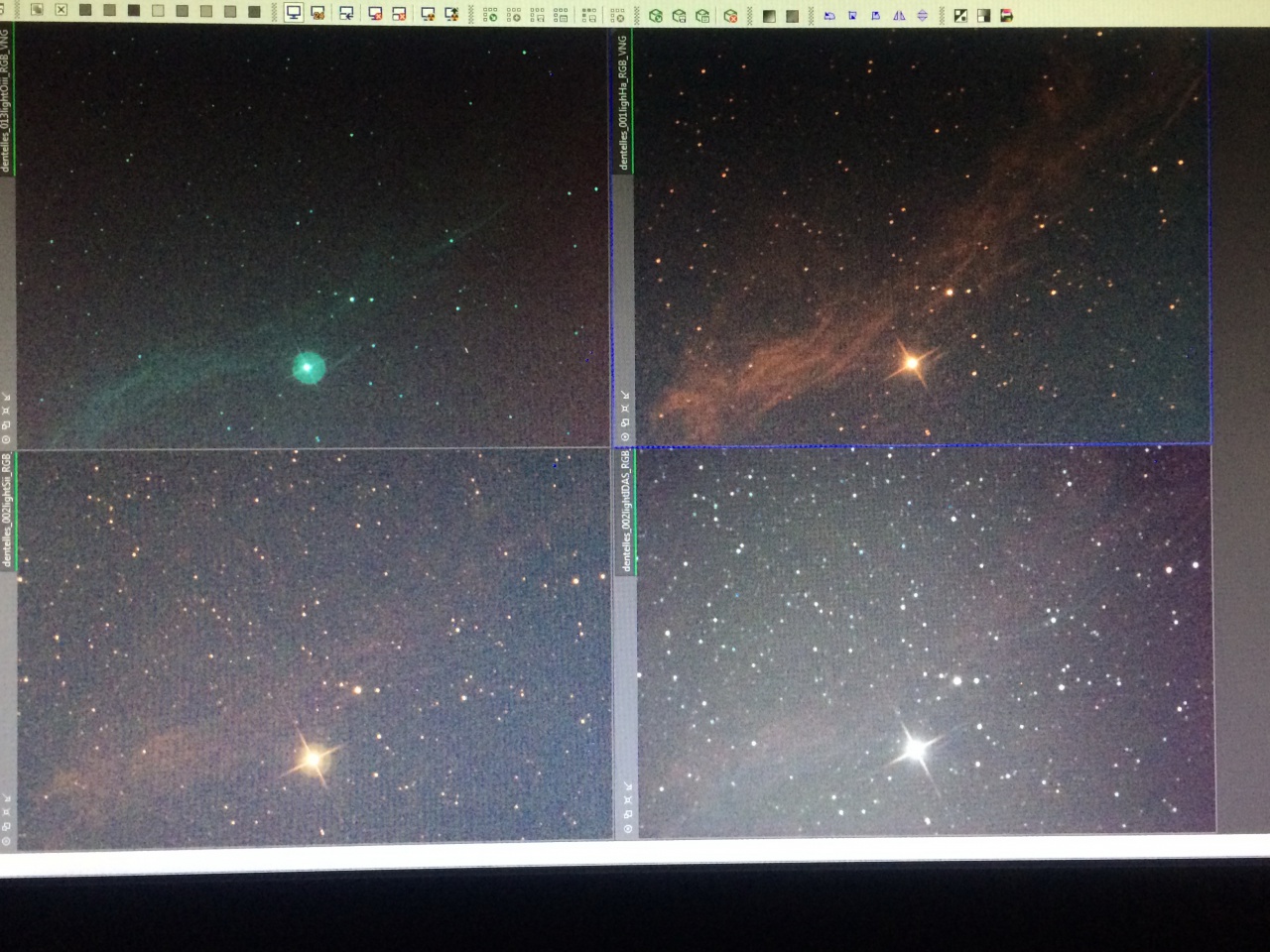Select the dentelles_002lightSii_RGB view tab
This screenshot has height=952, width=1270.
[x=7, y=510]
